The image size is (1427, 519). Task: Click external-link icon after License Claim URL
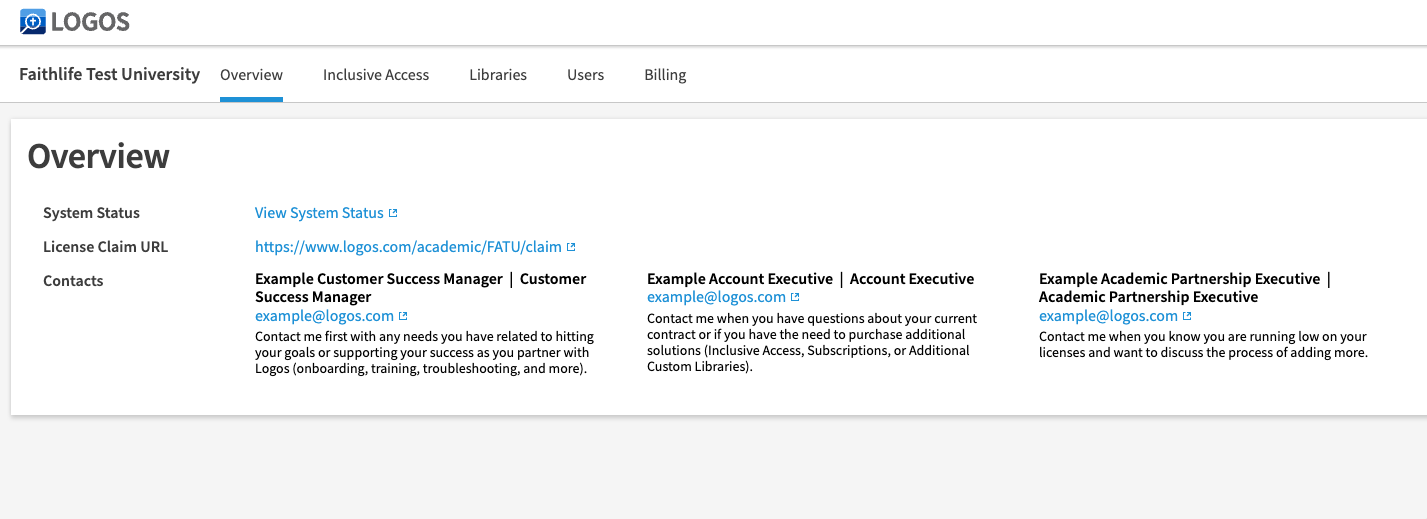[x=571, y=247]
